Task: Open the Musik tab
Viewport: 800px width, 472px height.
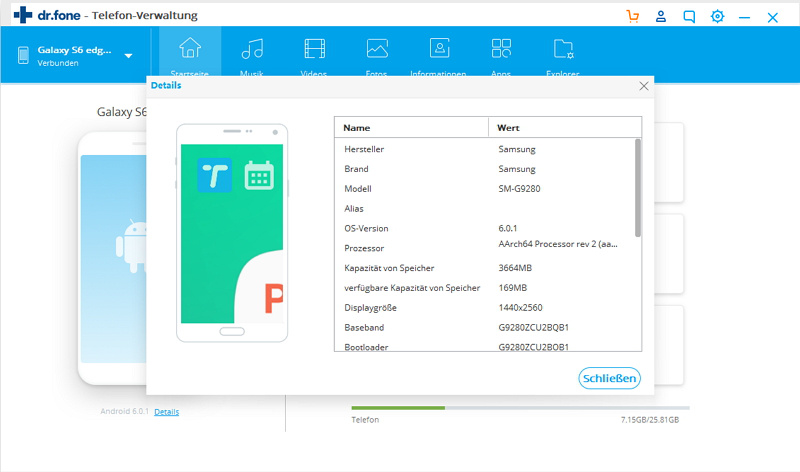Action: tap(252, 55)
